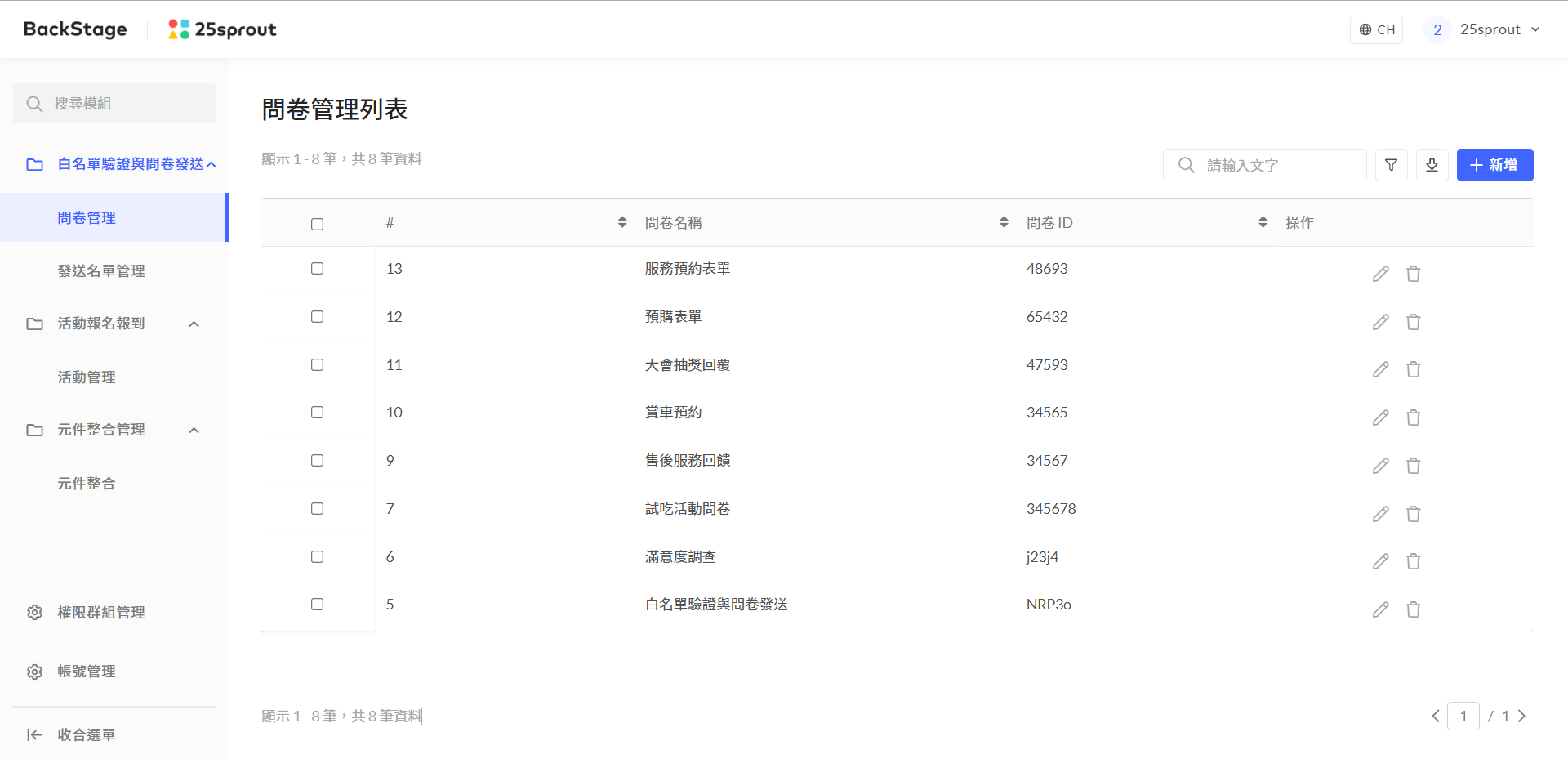Delete the 滿意度調查 questionnaire row
Viewport: 1568px width, 759px height.
tap(1413, 562)
